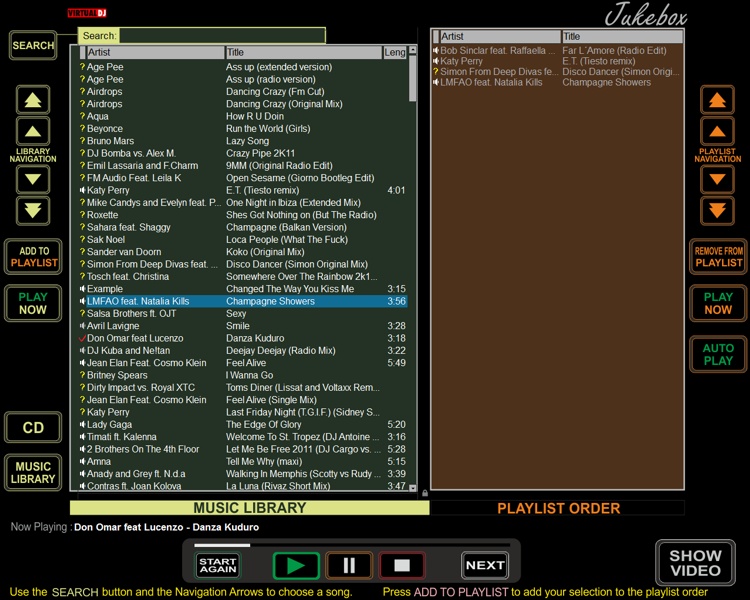
Task: Click playlist Play Now button
Action: point(718,303)
